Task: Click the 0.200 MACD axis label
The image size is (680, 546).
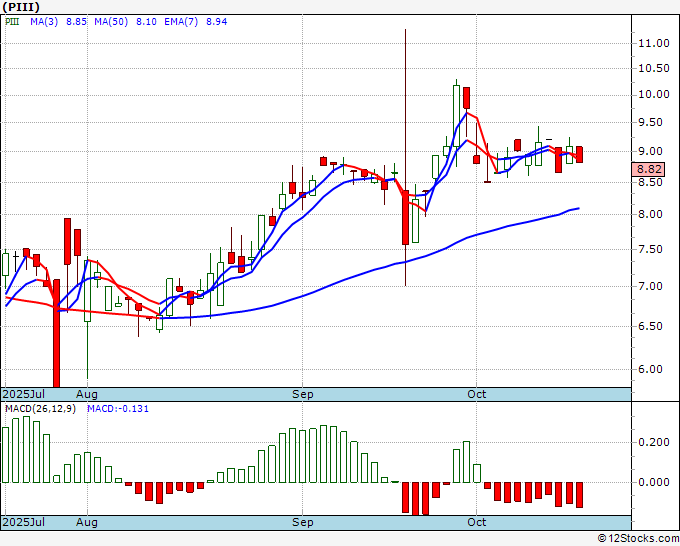Action: (654, 442)
